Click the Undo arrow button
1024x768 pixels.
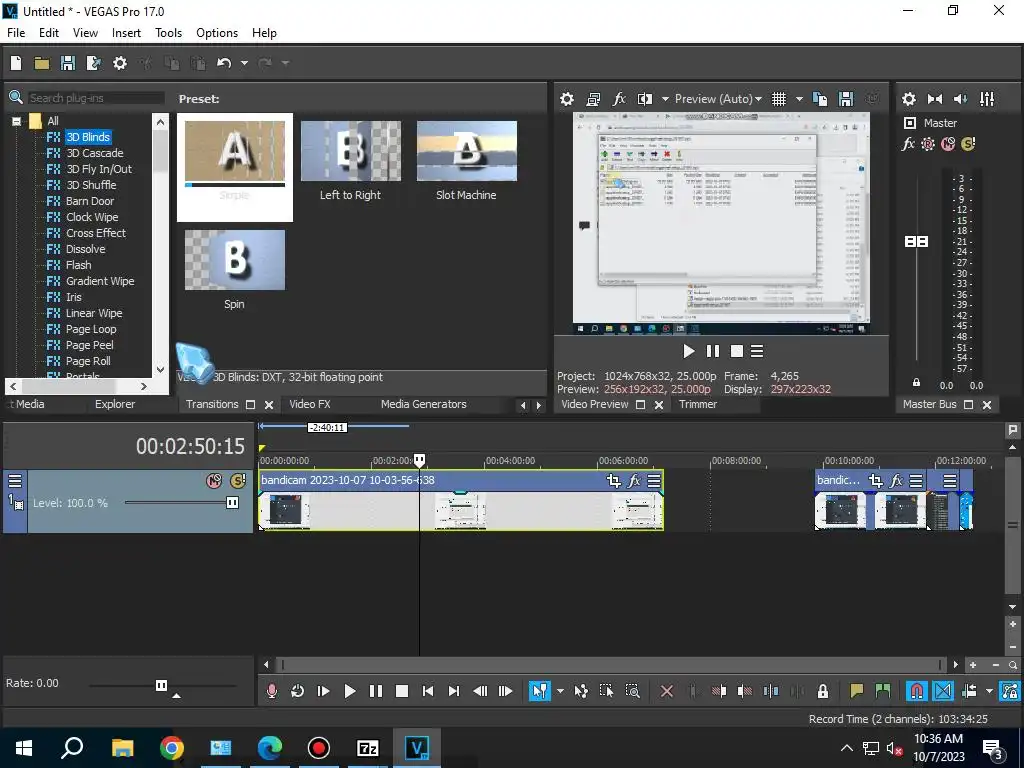point(224,63)
